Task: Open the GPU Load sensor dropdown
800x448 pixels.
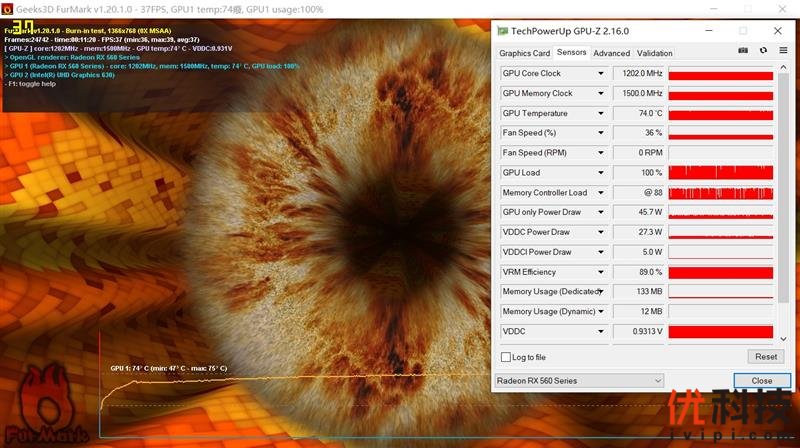Action: point(601,172)
